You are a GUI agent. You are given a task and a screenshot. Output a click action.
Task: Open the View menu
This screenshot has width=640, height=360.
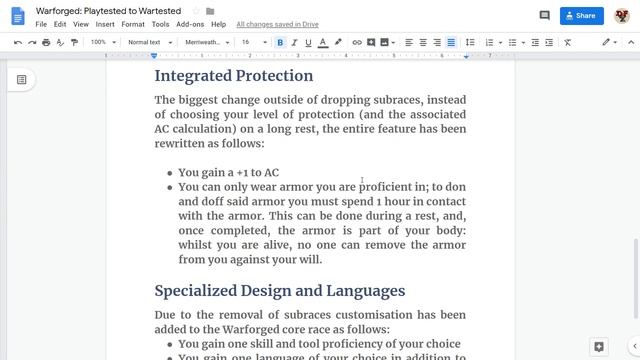(x=81, y=24)
